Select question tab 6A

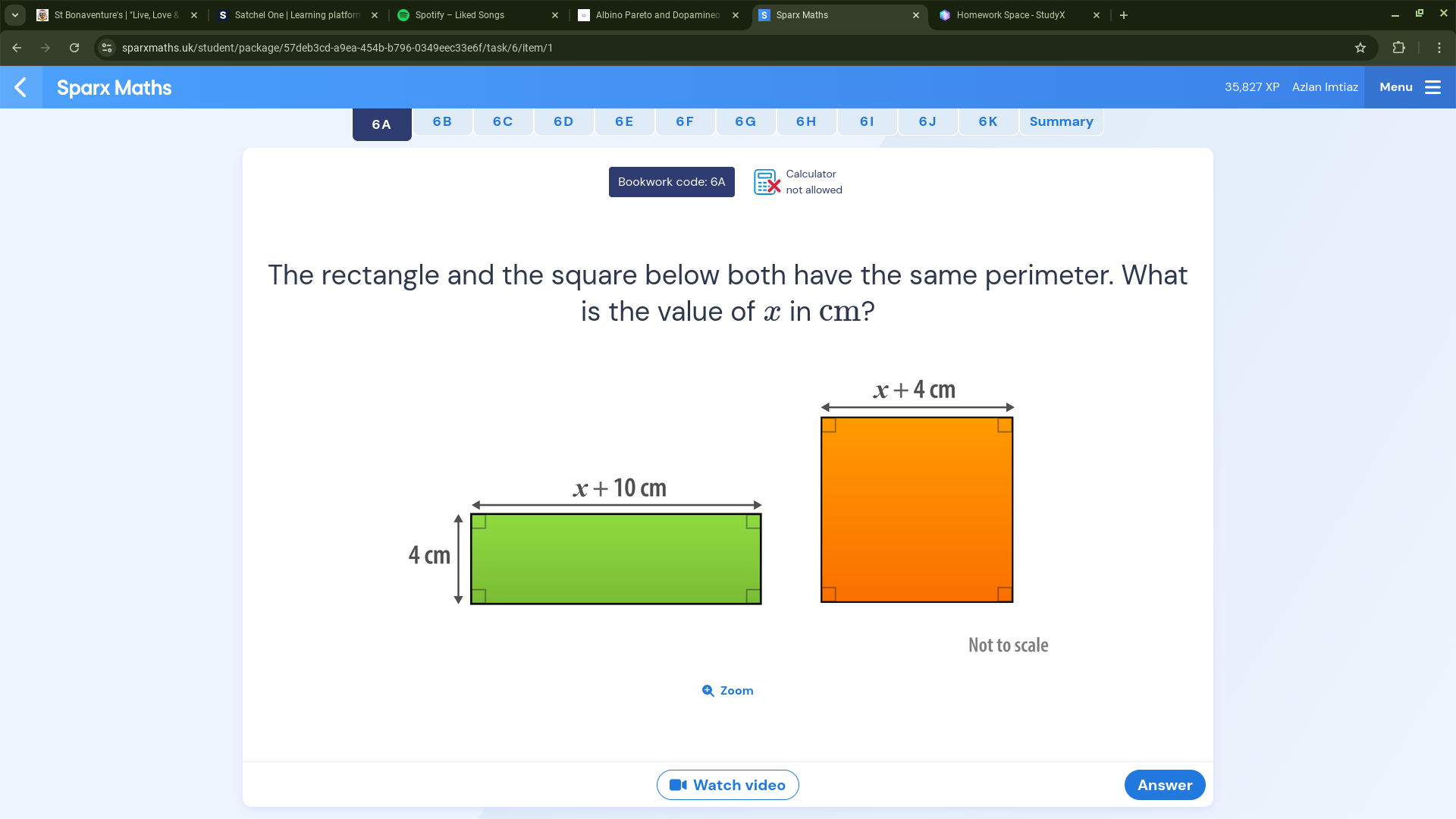tap(382, 124)
